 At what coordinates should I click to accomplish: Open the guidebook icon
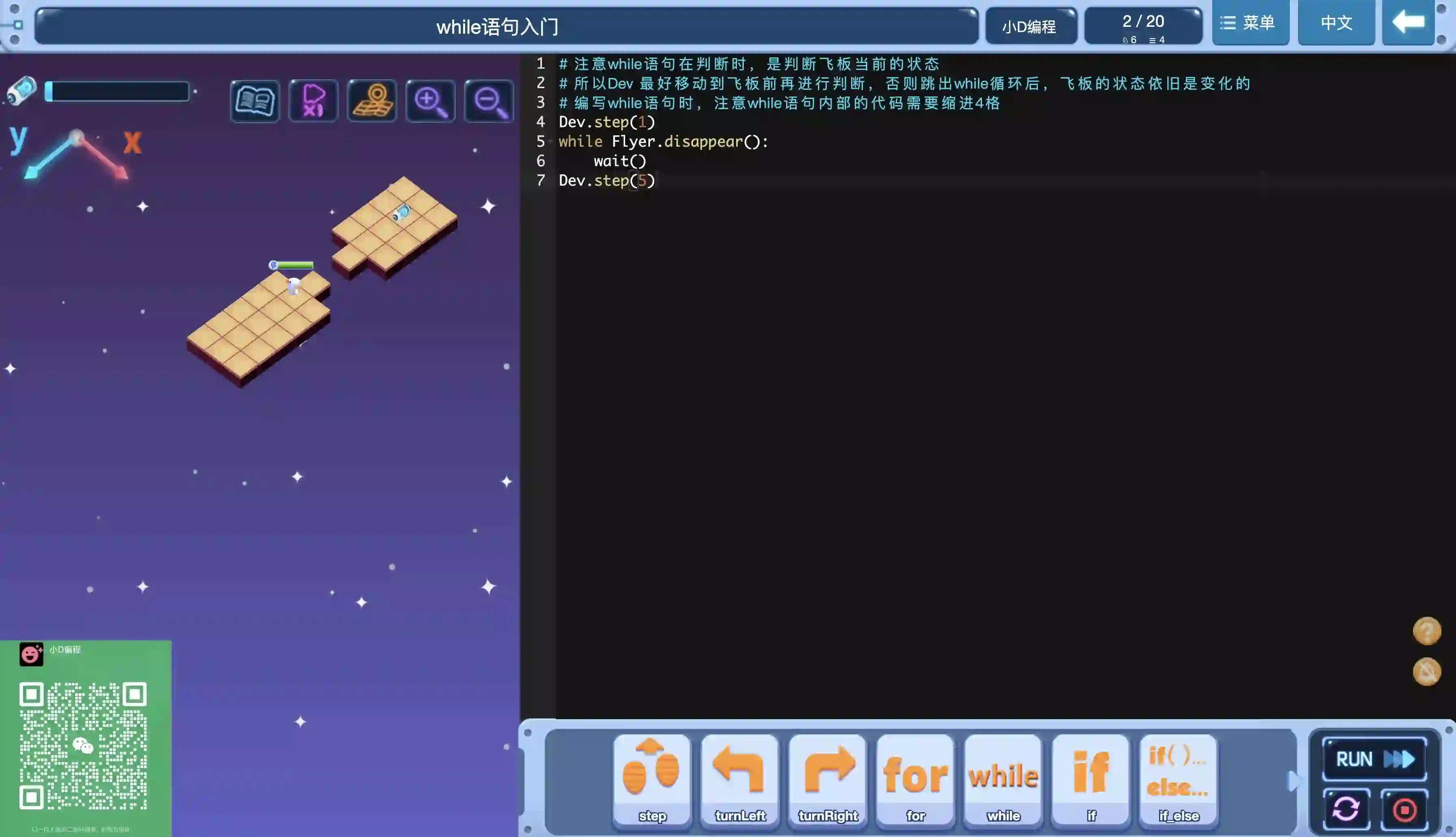[255, 101]
